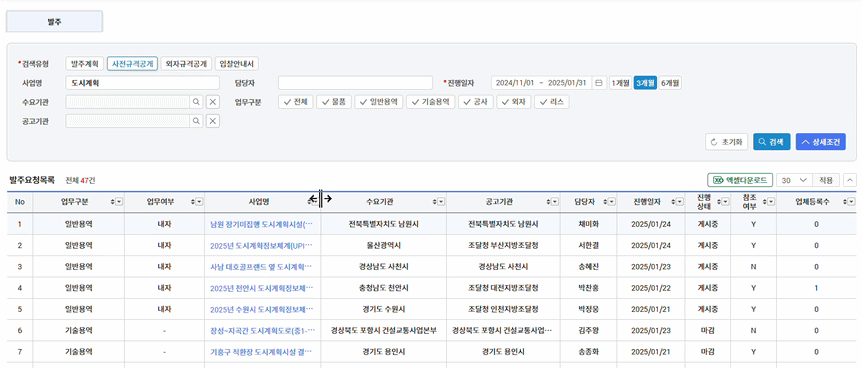Click cell 조달청 부산지방조달청
Viewport: 862px width, 368px height.
[x=503, y=245]
